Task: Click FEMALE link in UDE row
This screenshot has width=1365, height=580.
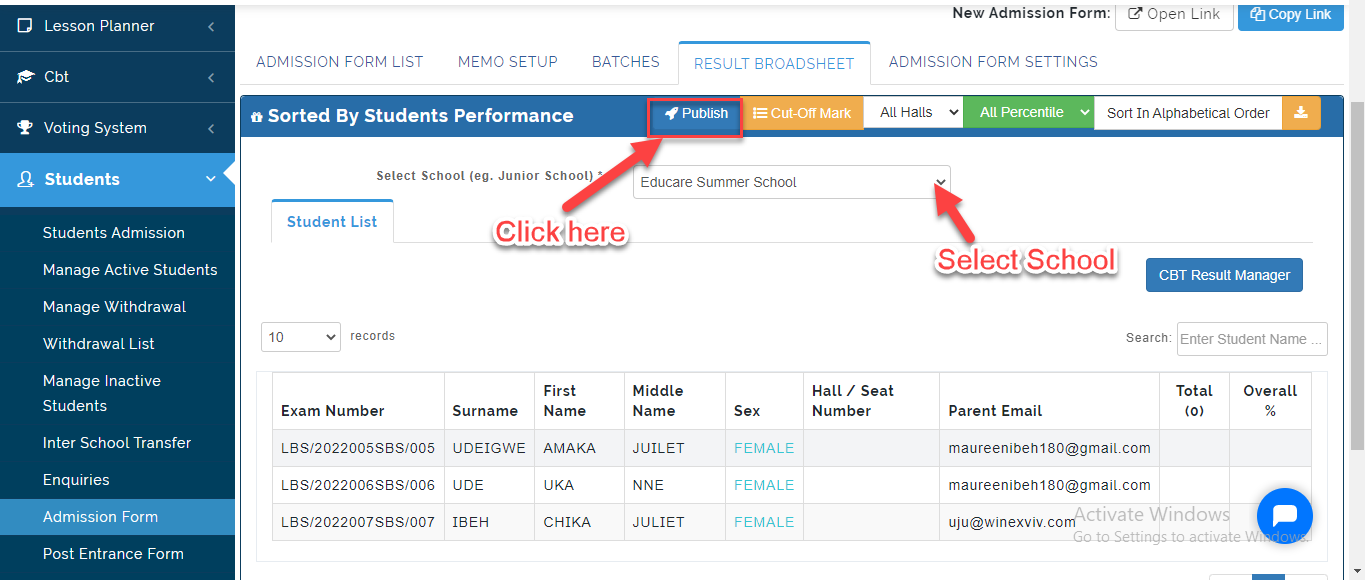Action: pyautogui.click(x=764, y=485)
